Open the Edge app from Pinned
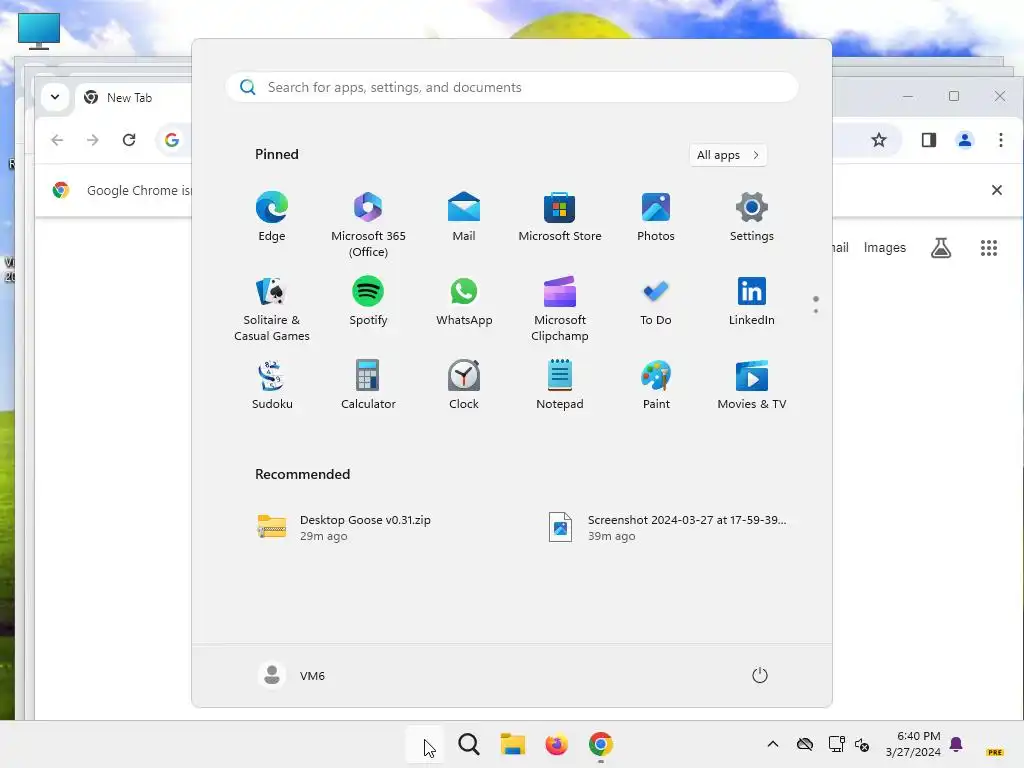Viewport: 1024px width, 768px height. 272,217
